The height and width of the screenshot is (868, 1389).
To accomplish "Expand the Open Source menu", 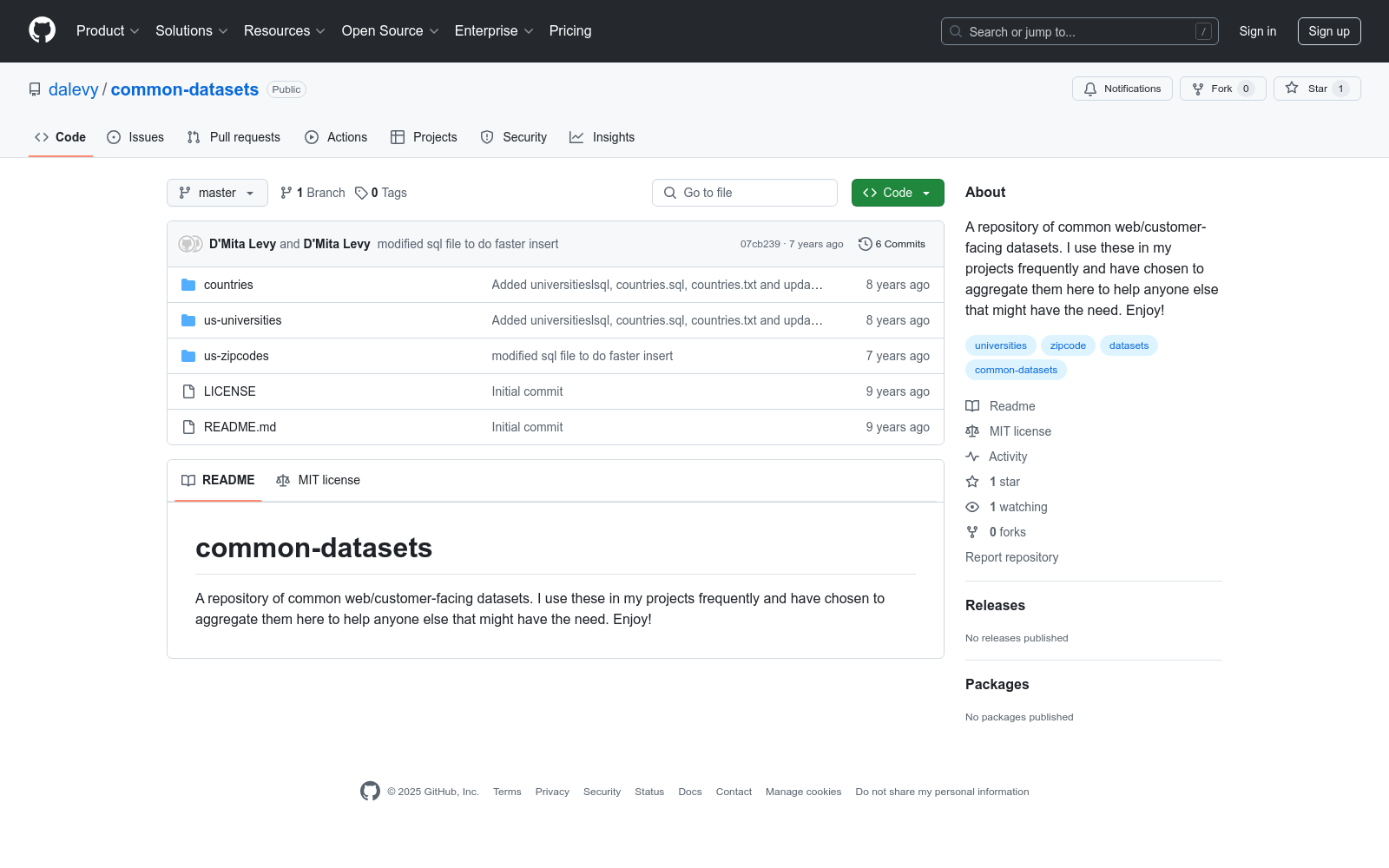I will tap(391, 30).
